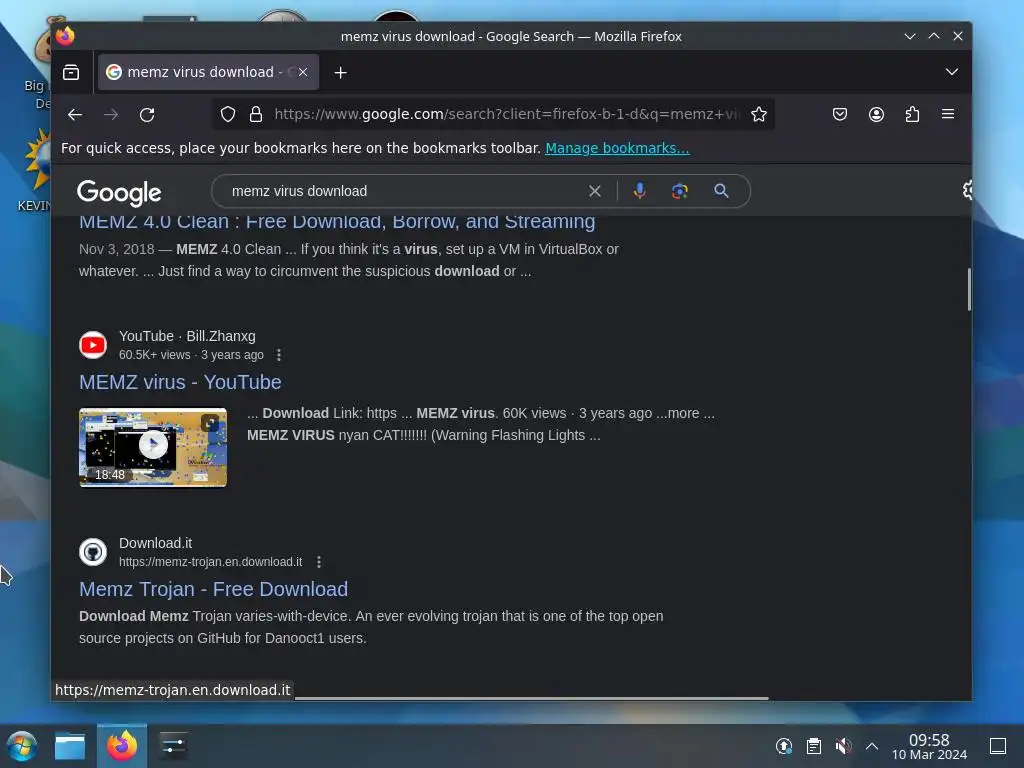Open the Firefox hamburger application menu
The height and width of the screenshot is (768, 1024).
(948, 114)
